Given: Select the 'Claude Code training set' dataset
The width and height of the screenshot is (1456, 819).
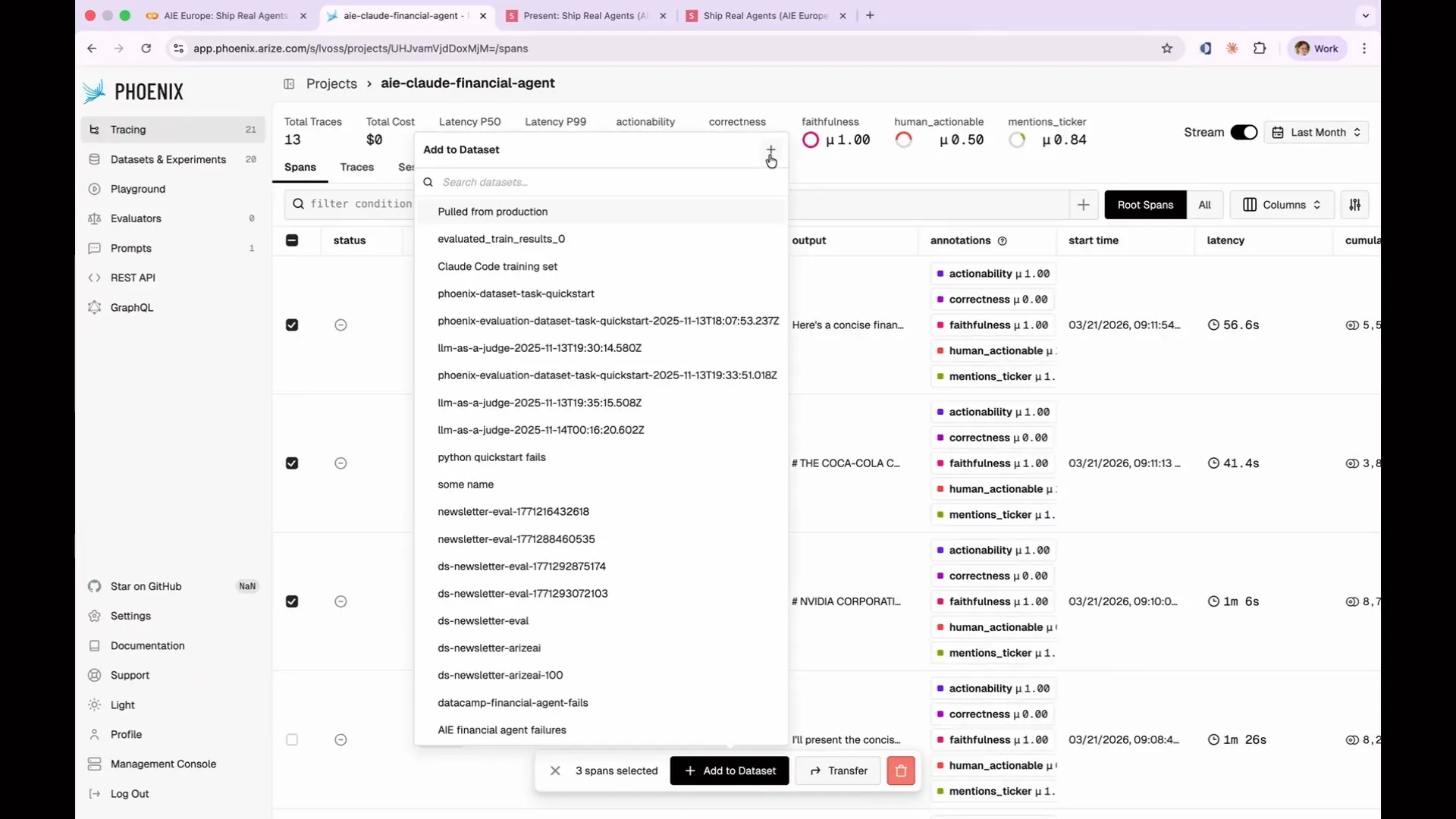Looking at the screenshot, I should click(601, 266).
